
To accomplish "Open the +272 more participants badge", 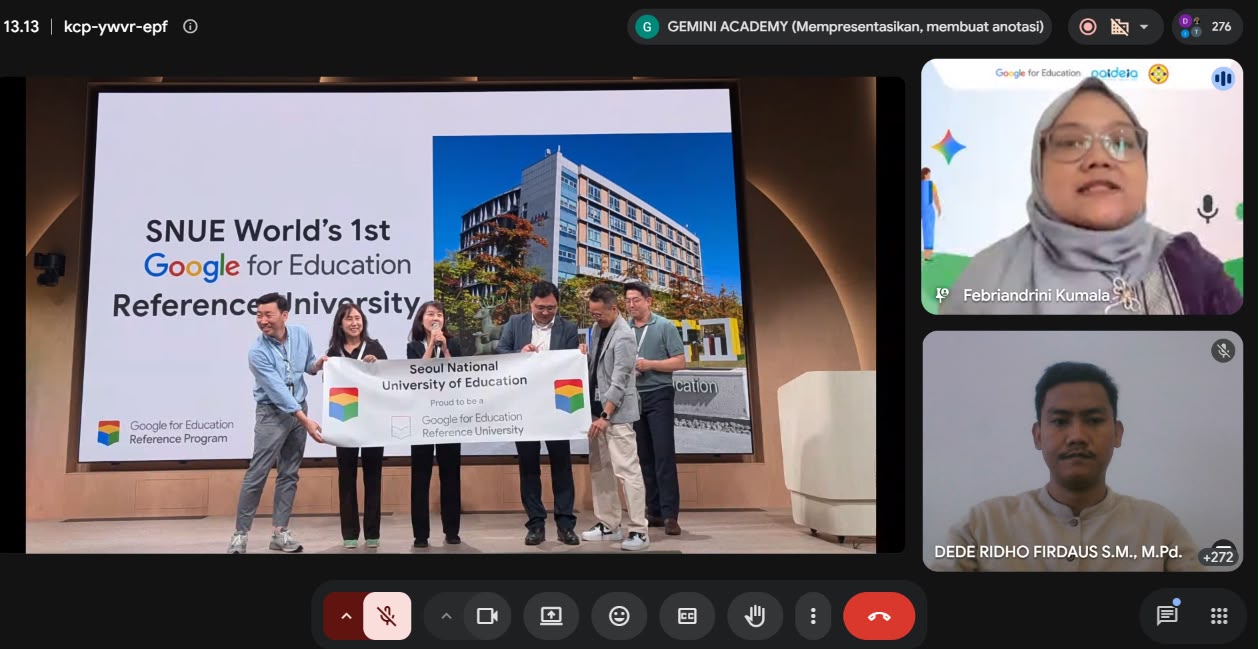I will [1219, 556].
